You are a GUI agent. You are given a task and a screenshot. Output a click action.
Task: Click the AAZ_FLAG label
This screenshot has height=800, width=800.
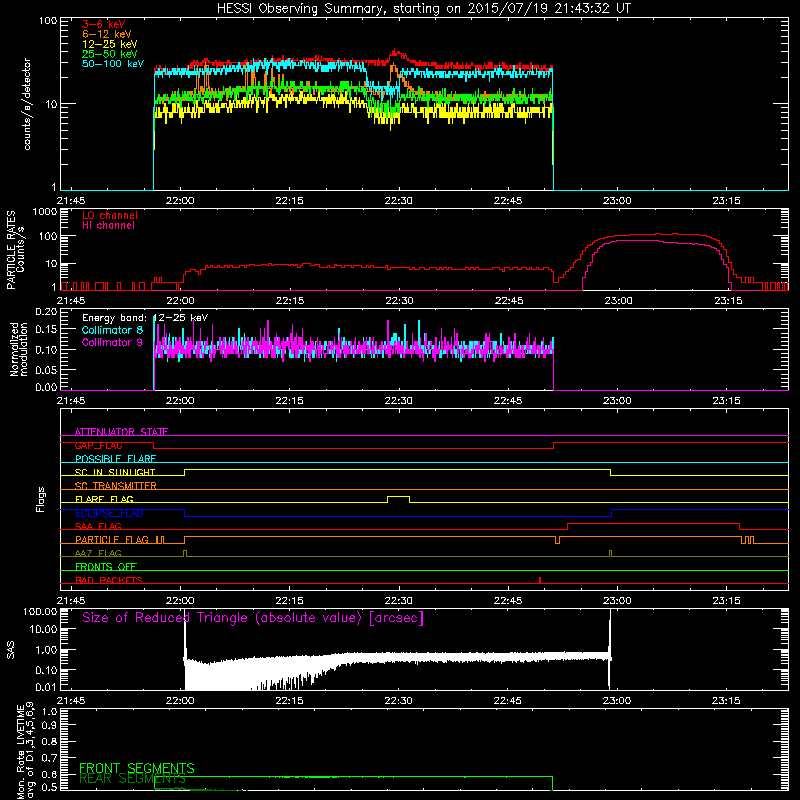tap(98, 554)
